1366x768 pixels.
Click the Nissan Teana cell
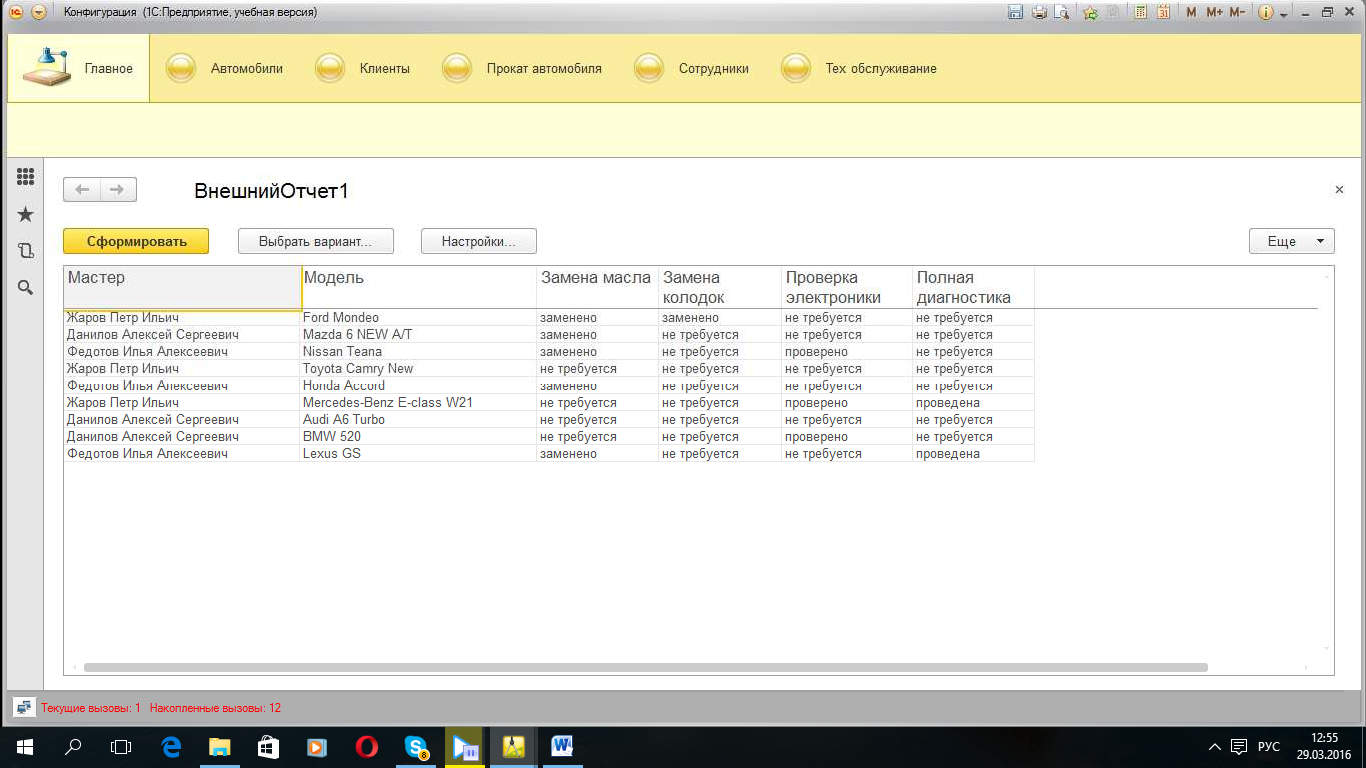point(419,352)
